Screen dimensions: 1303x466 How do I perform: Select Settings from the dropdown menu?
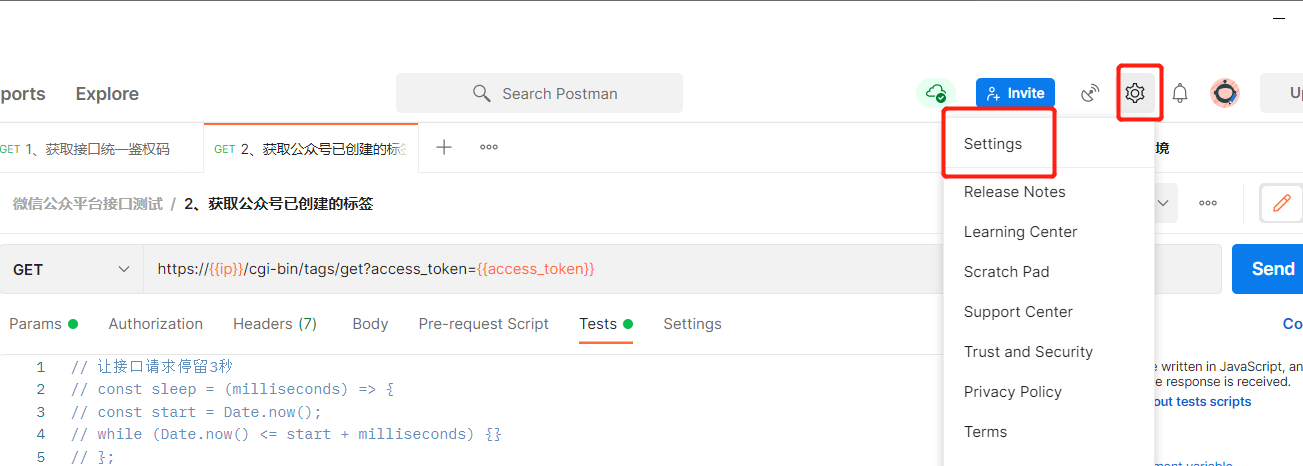[993, 144]
